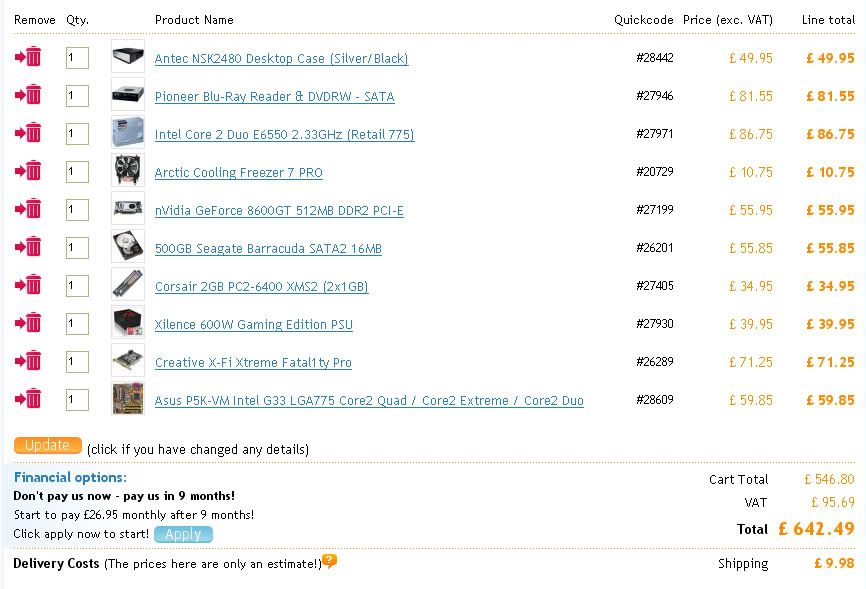Select the Shipping cost £9.98
The width and height of the screenshot is (866, 589).
[x=835, y=563]
